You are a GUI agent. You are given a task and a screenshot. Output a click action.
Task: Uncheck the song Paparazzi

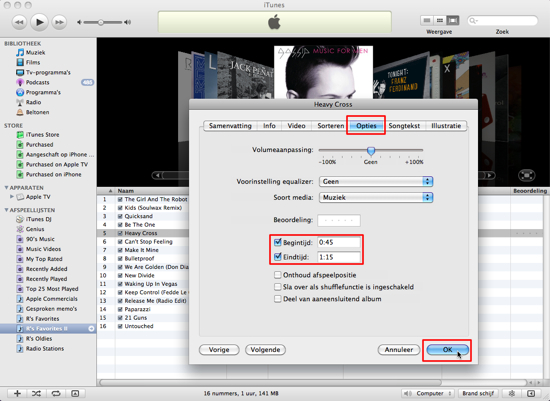tap(120, 309)
